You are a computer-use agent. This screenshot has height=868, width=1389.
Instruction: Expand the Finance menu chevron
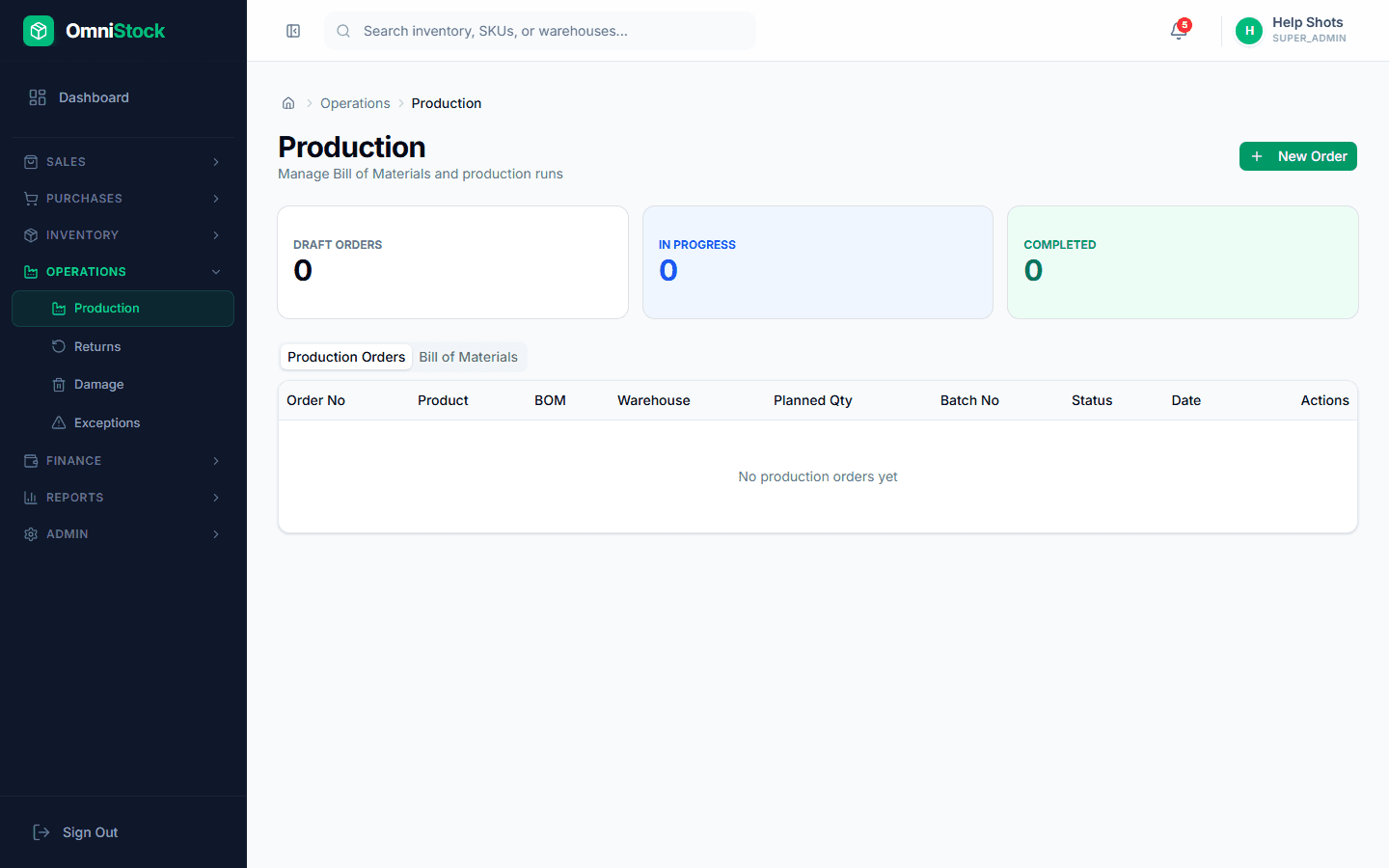click(216, 461)
